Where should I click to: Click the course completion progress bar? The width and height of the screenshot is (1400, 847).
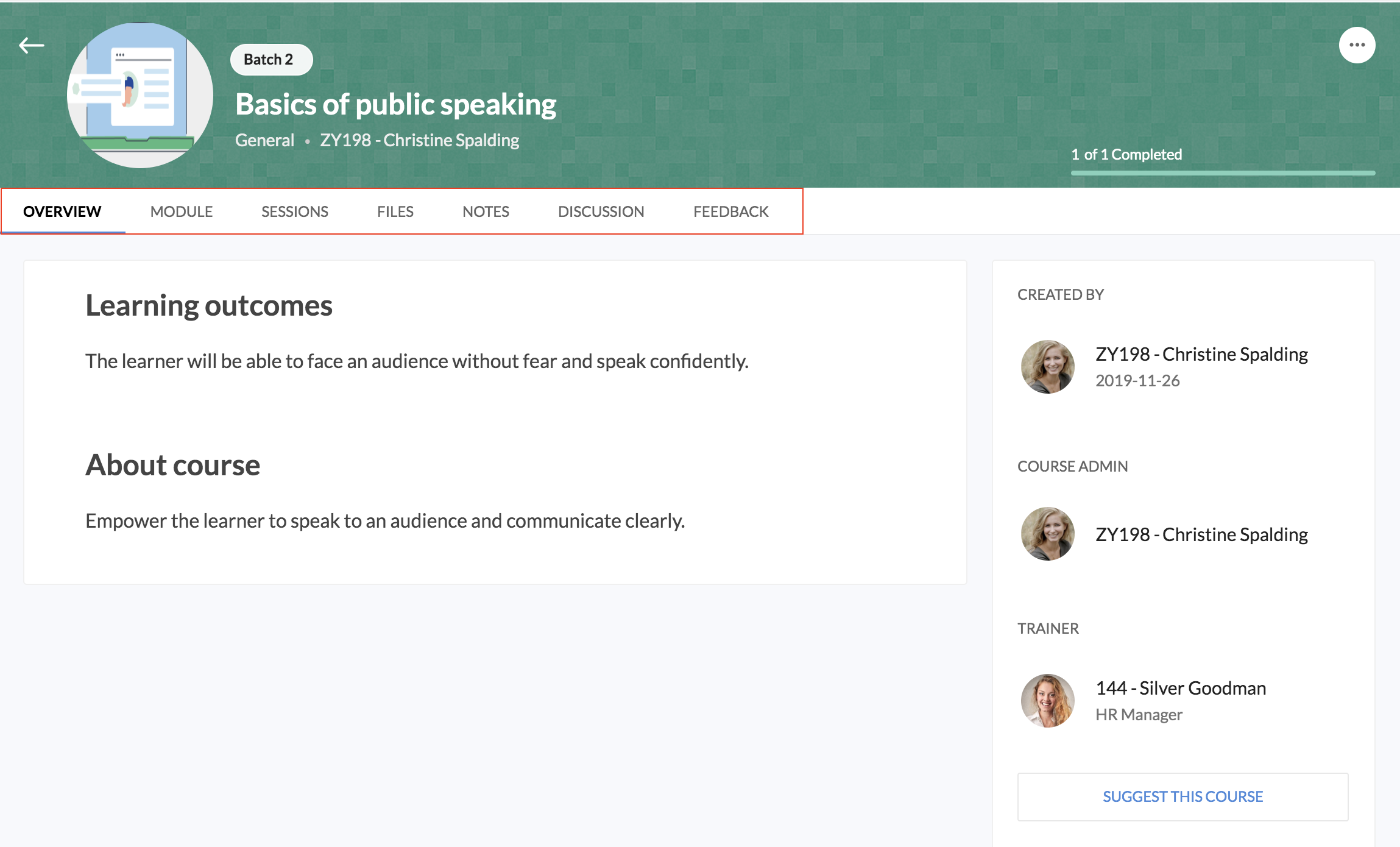(x=1223, y=173)
